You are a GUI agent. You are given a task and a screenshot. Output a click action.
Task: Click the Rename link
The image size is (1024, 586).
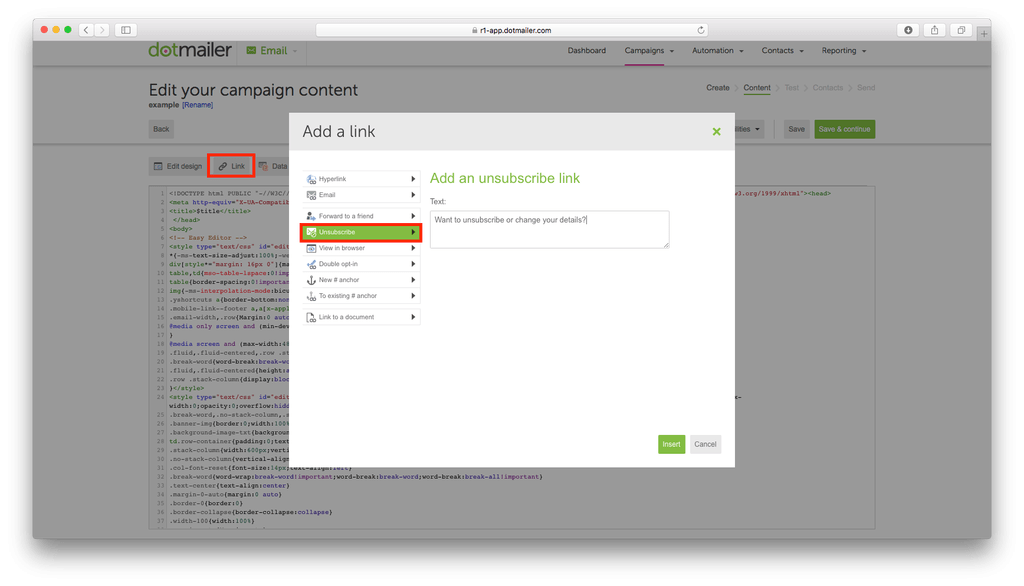tap(197, 105)
